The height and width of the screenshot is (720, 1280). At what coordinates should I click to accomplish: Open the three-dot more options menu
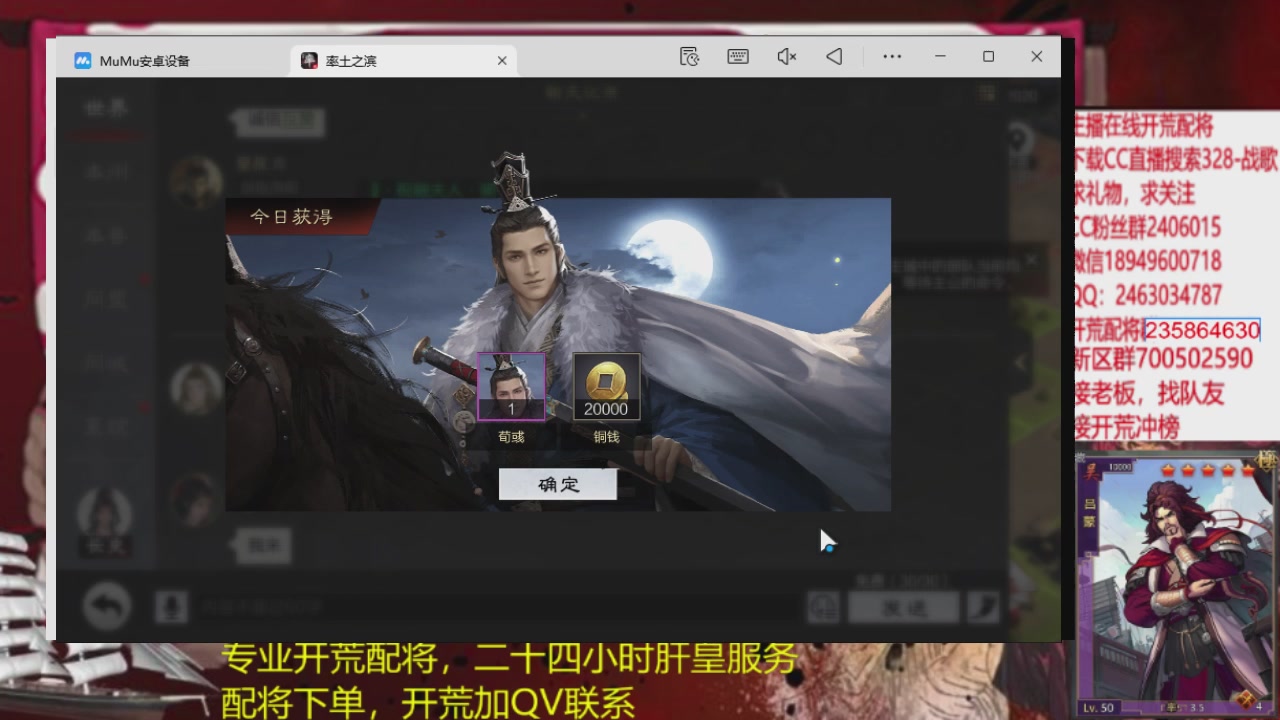(892, 57)
